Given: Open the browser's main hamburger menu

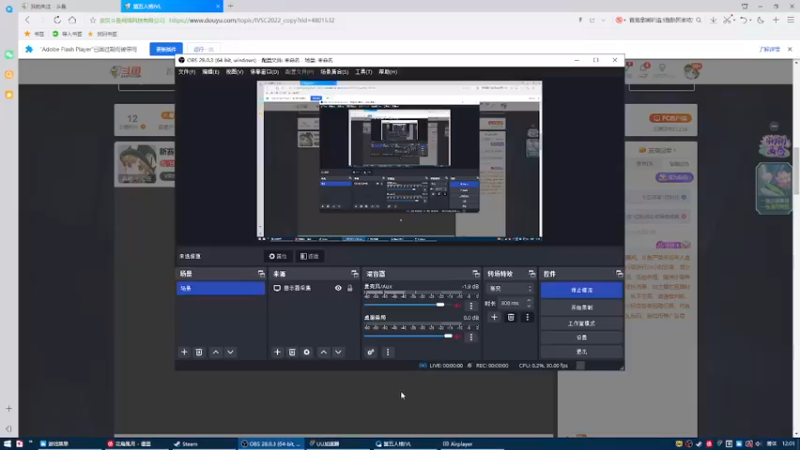Looking at the screenshot, I should coord(791,20).
